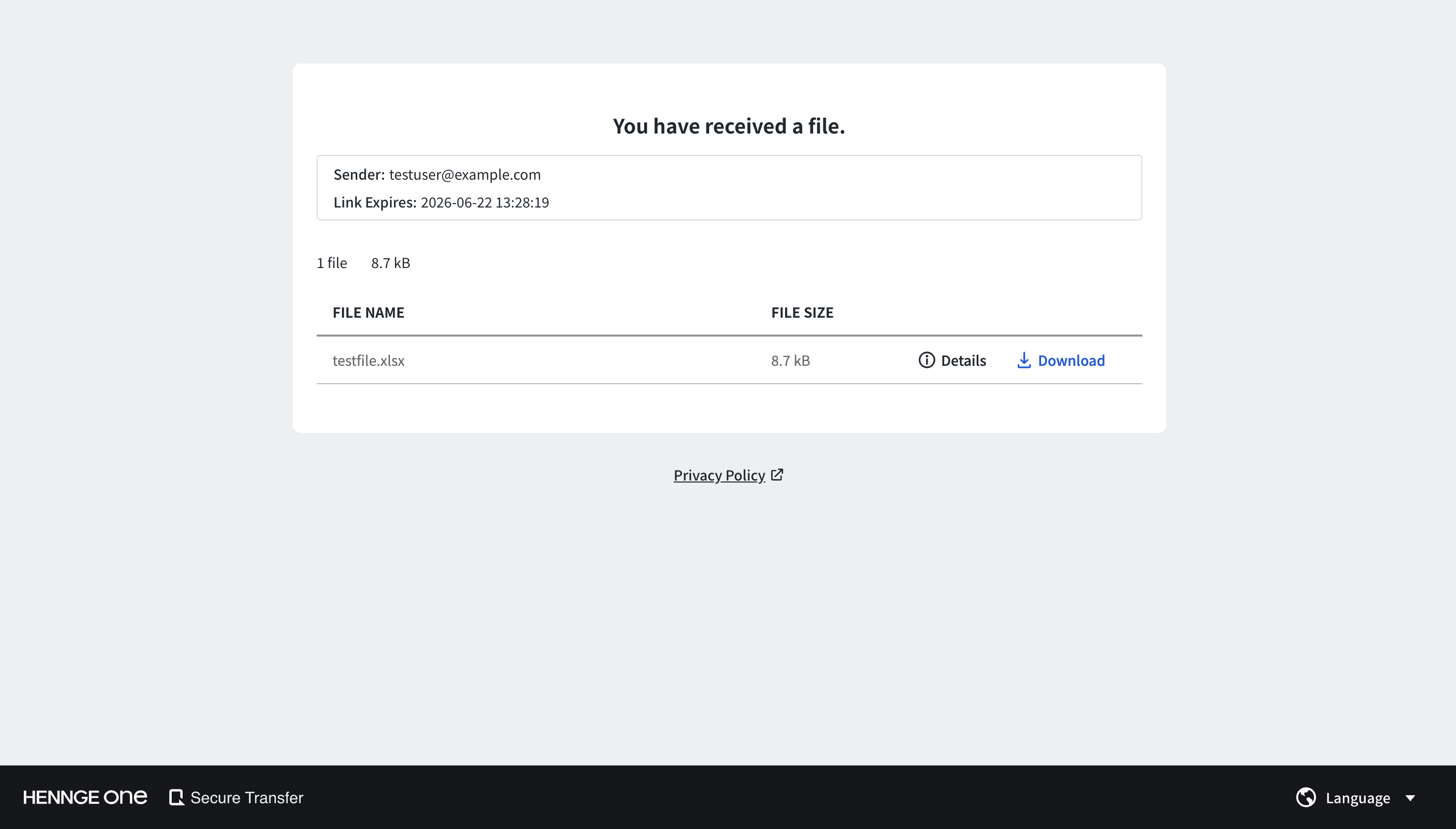Screen dimensions: 1456x829
Task: Click the globe icon in the footer
Action: pyautogui.click(x=1306, y=797)
